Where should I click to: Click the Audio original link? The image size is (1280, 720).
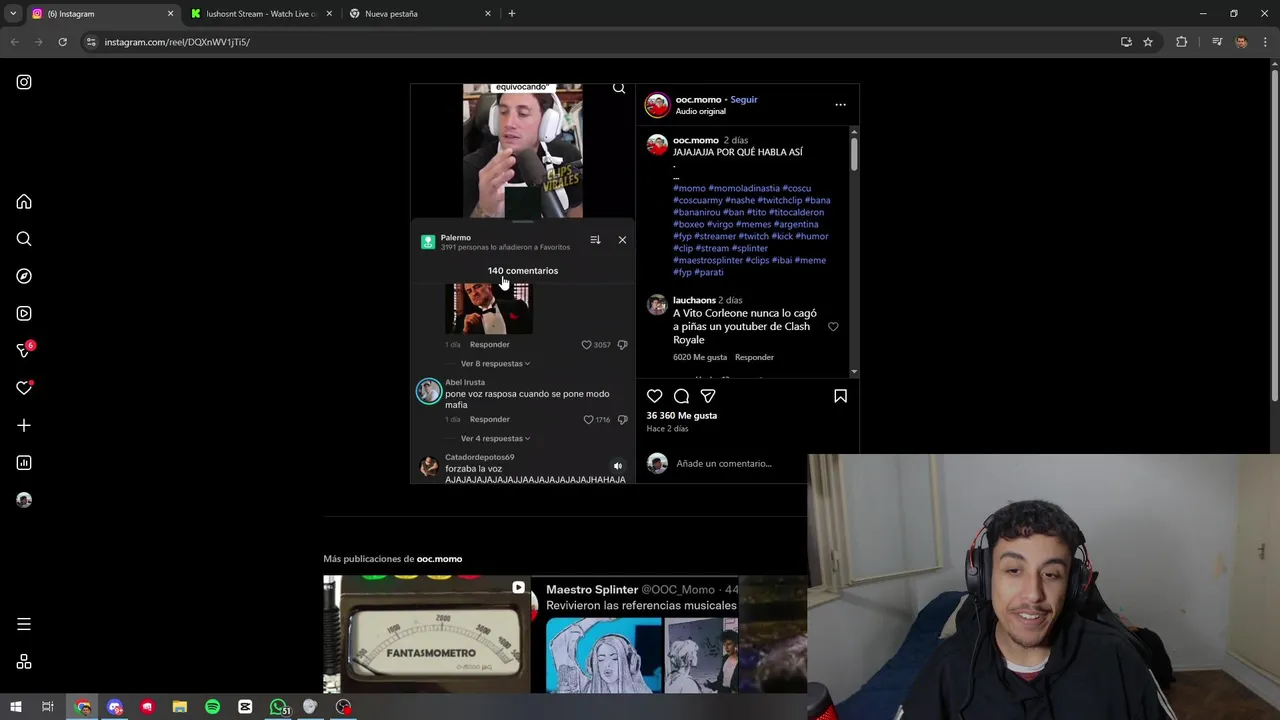point(700,111)
